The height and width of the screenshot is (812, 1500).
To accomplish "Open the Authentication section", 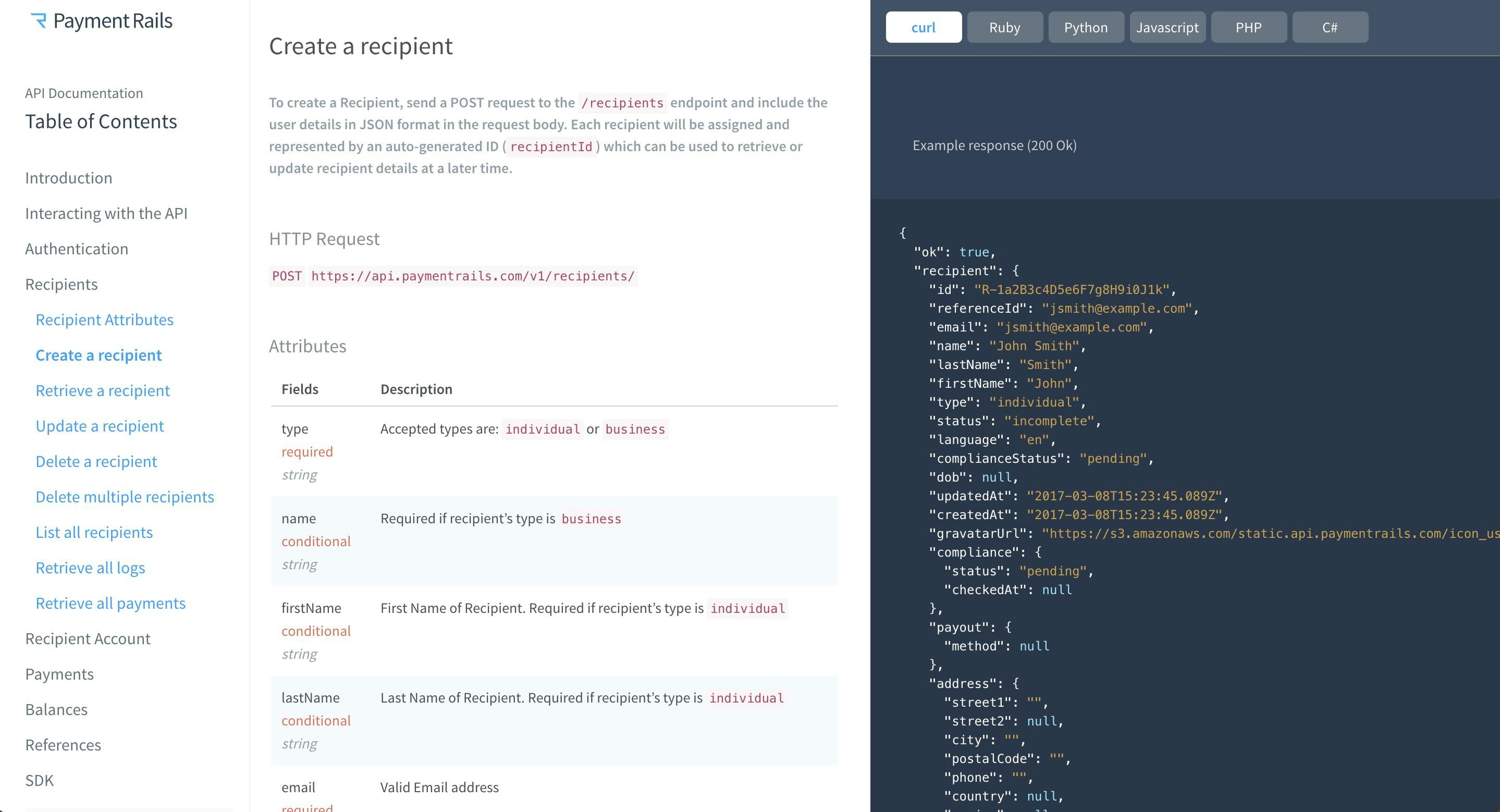I will (x=76, y=249).
